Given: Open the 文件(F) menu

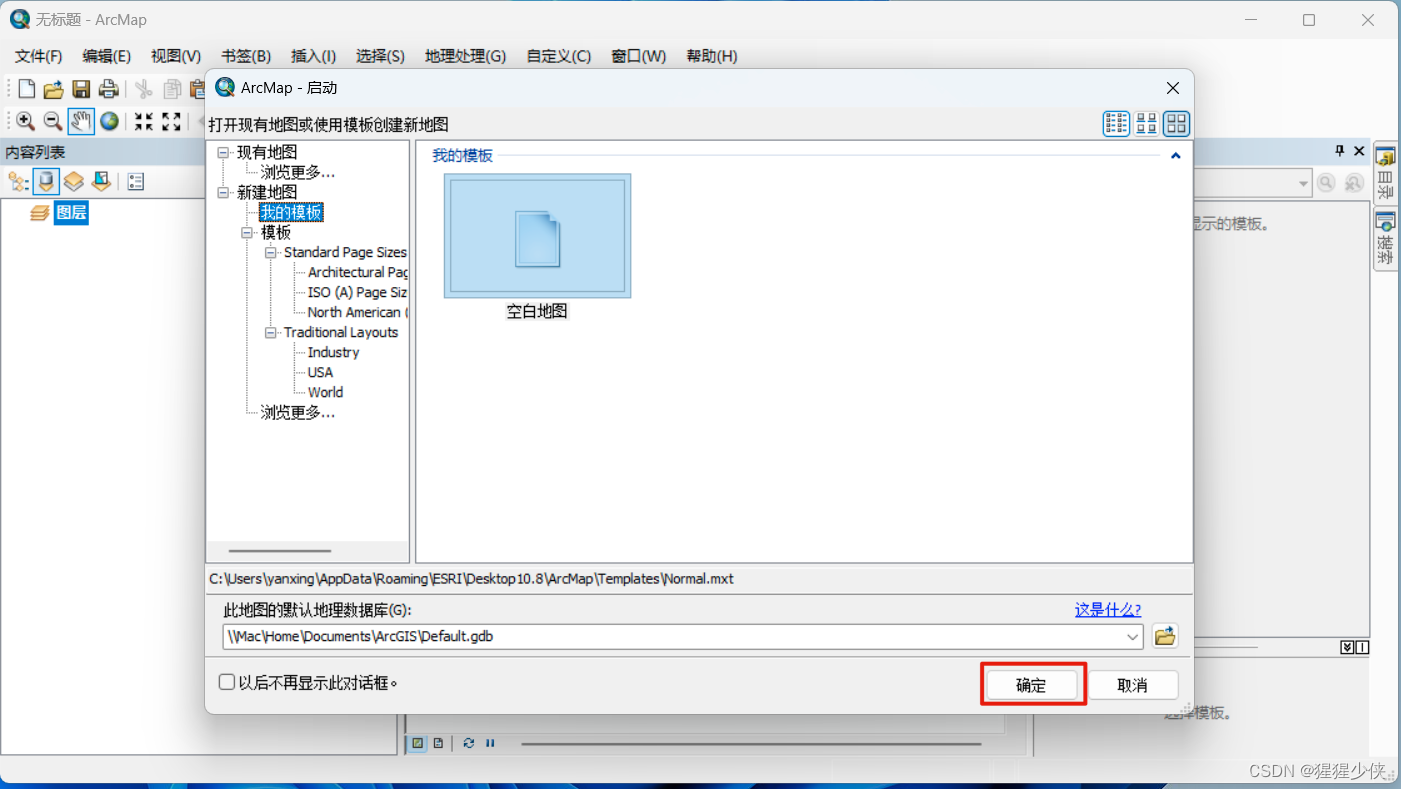Looking at the screenshot, I should point(39,56).
